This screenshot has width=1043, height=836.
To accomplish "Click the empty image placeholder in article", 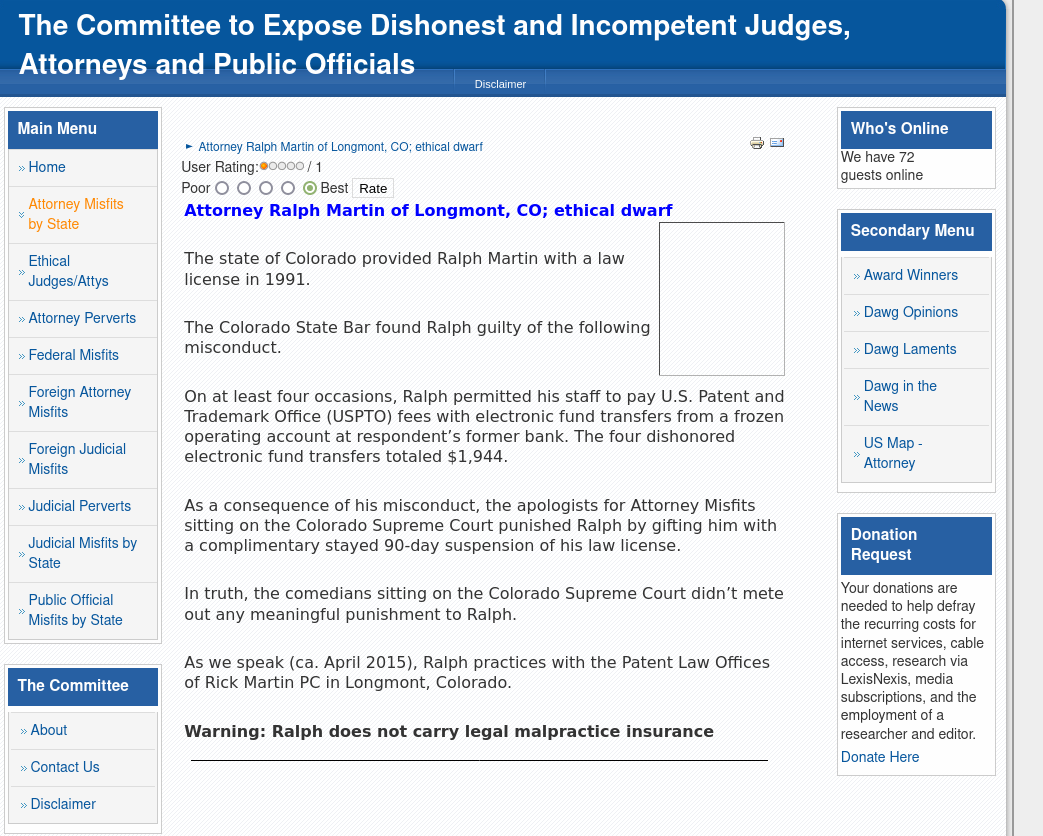I will point(721,299).
